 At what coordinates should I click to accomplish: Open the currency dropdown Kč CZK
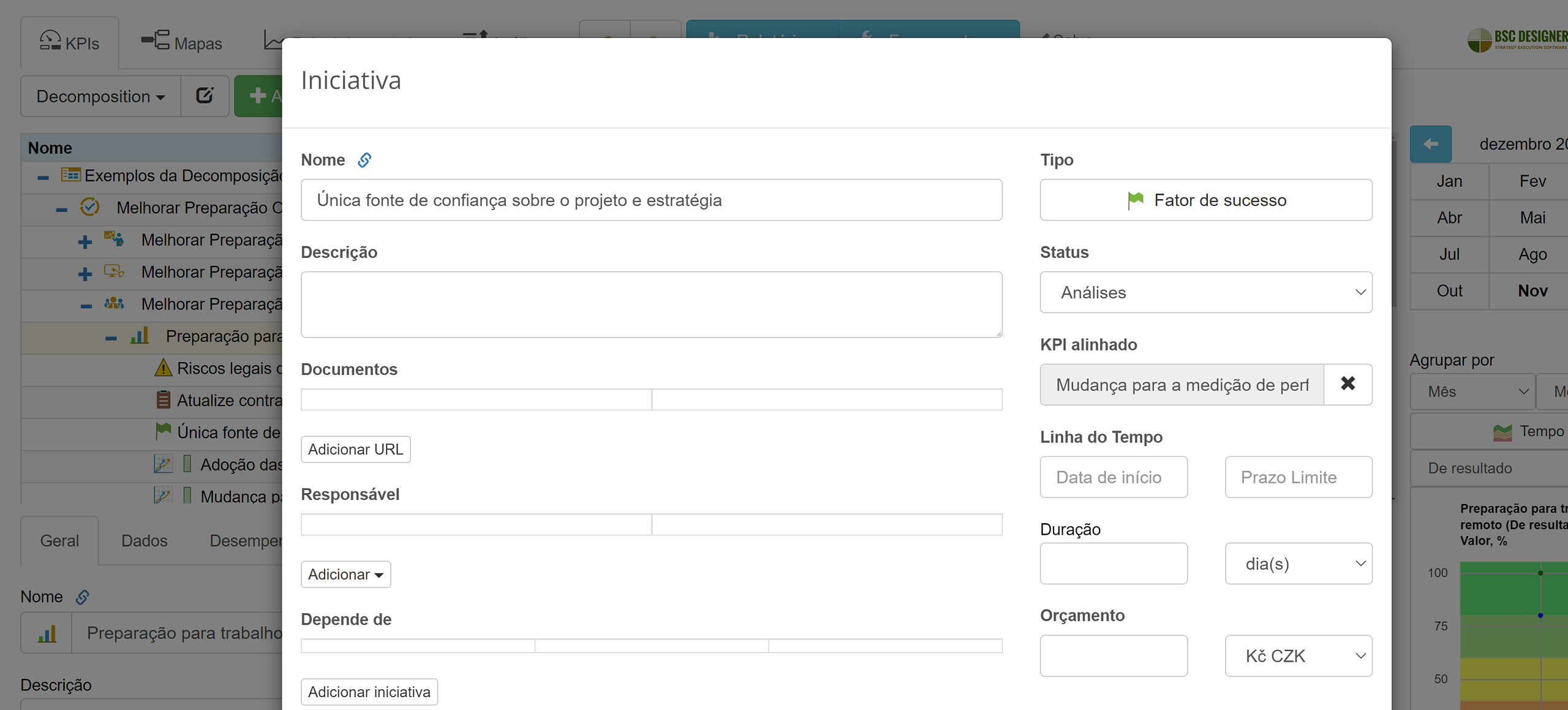coord(1298,656)
